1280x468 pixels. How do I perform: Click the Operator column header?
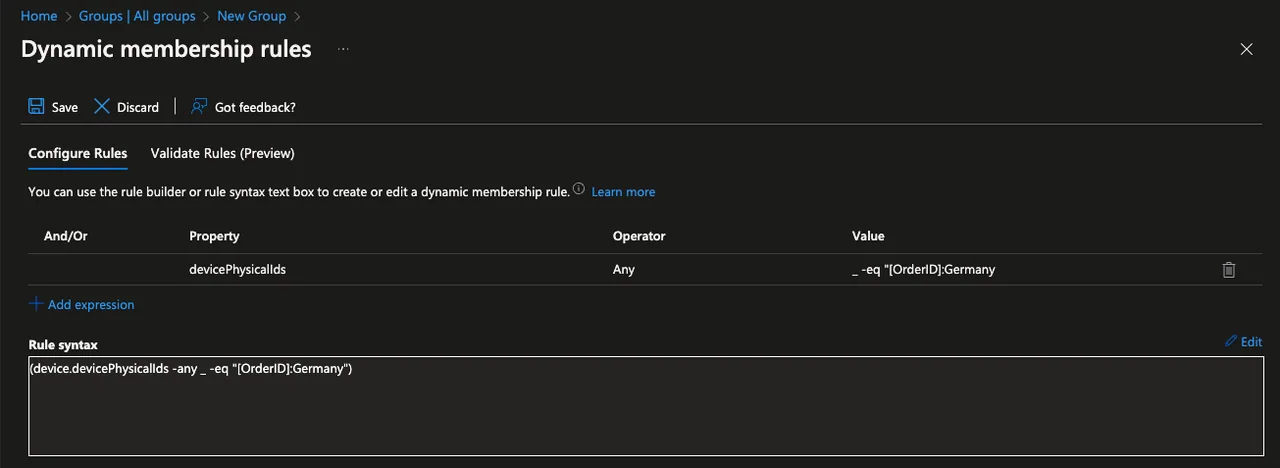tap(639, 236)
